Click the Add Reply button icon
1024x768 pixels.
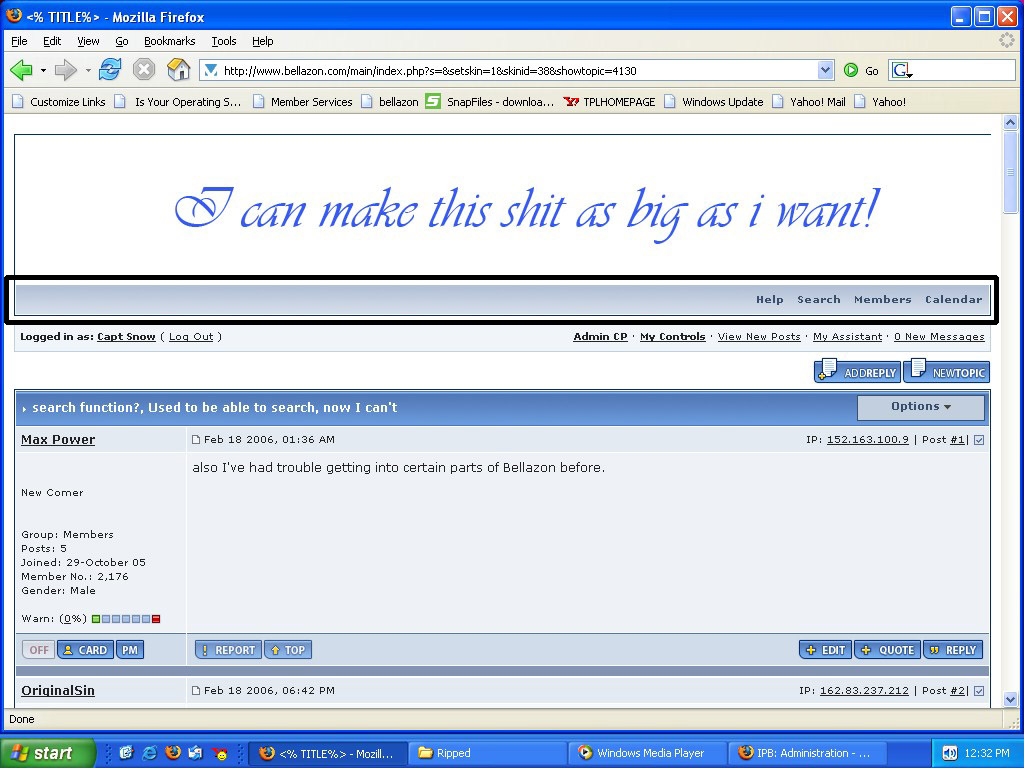coord(857,372)
